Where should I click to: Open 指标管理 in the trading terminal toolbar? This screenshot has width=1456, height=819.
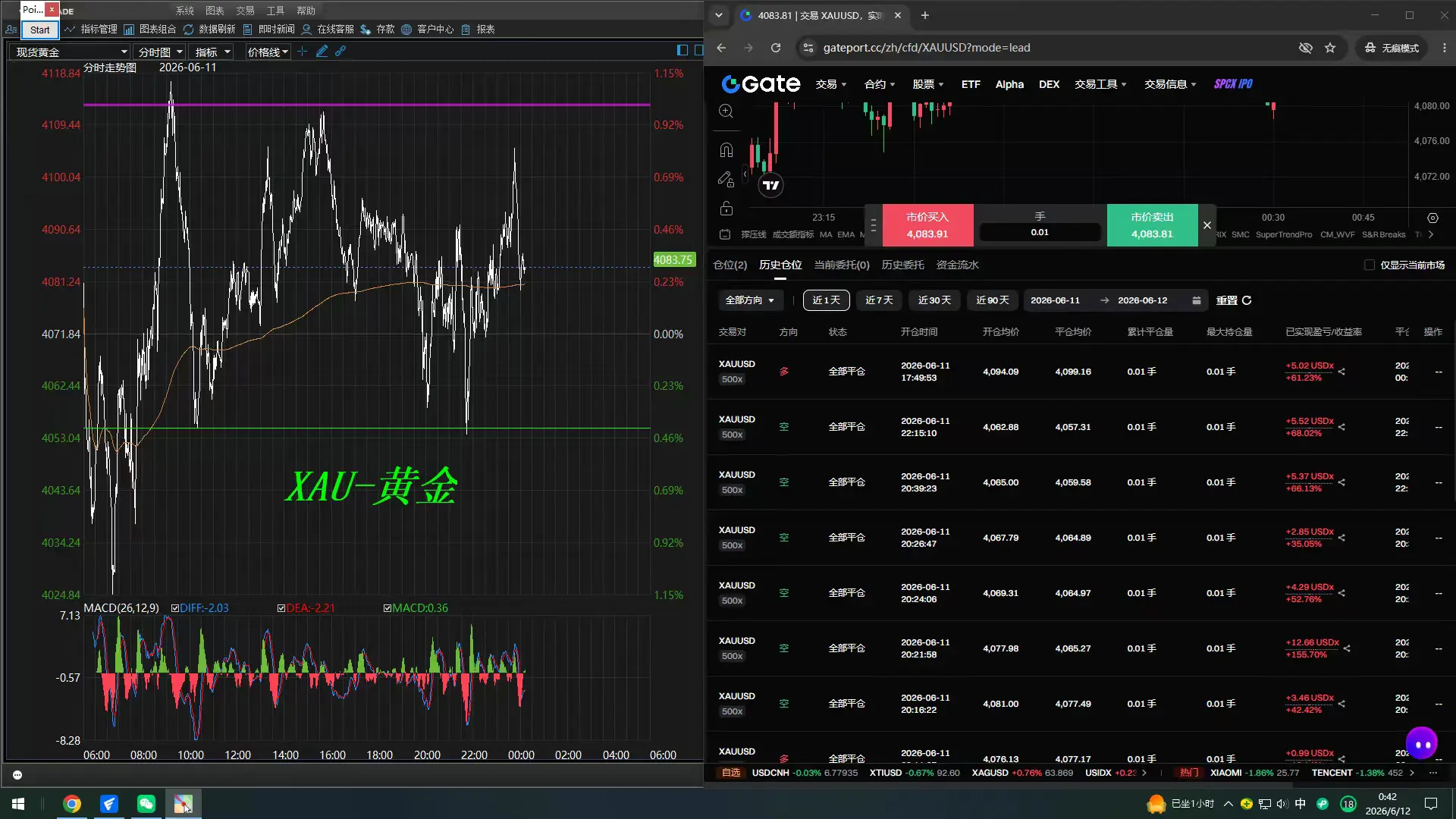tap(91, 30)
